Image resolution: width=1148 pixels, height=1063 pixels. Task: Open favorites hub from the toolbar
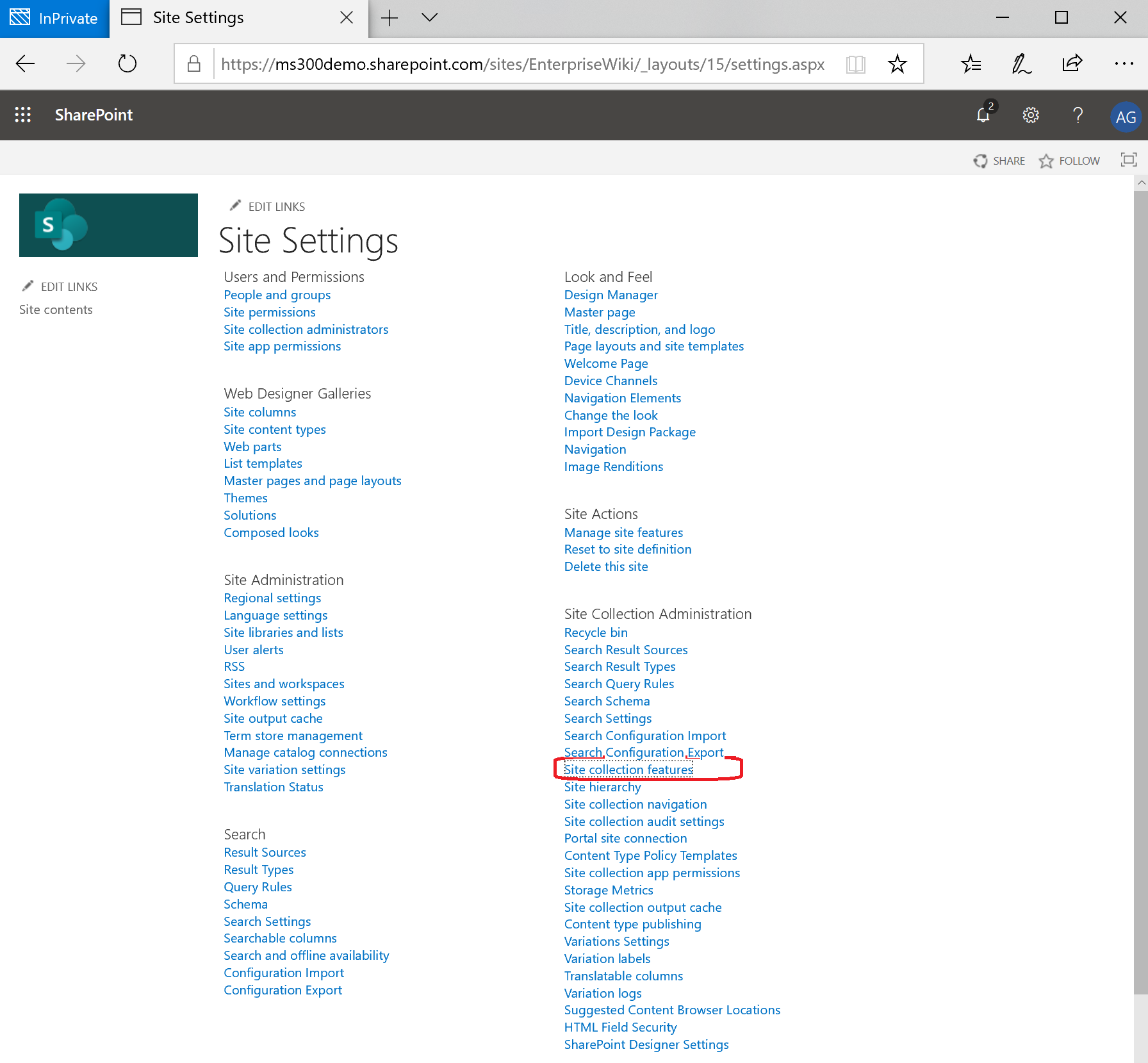971,63
